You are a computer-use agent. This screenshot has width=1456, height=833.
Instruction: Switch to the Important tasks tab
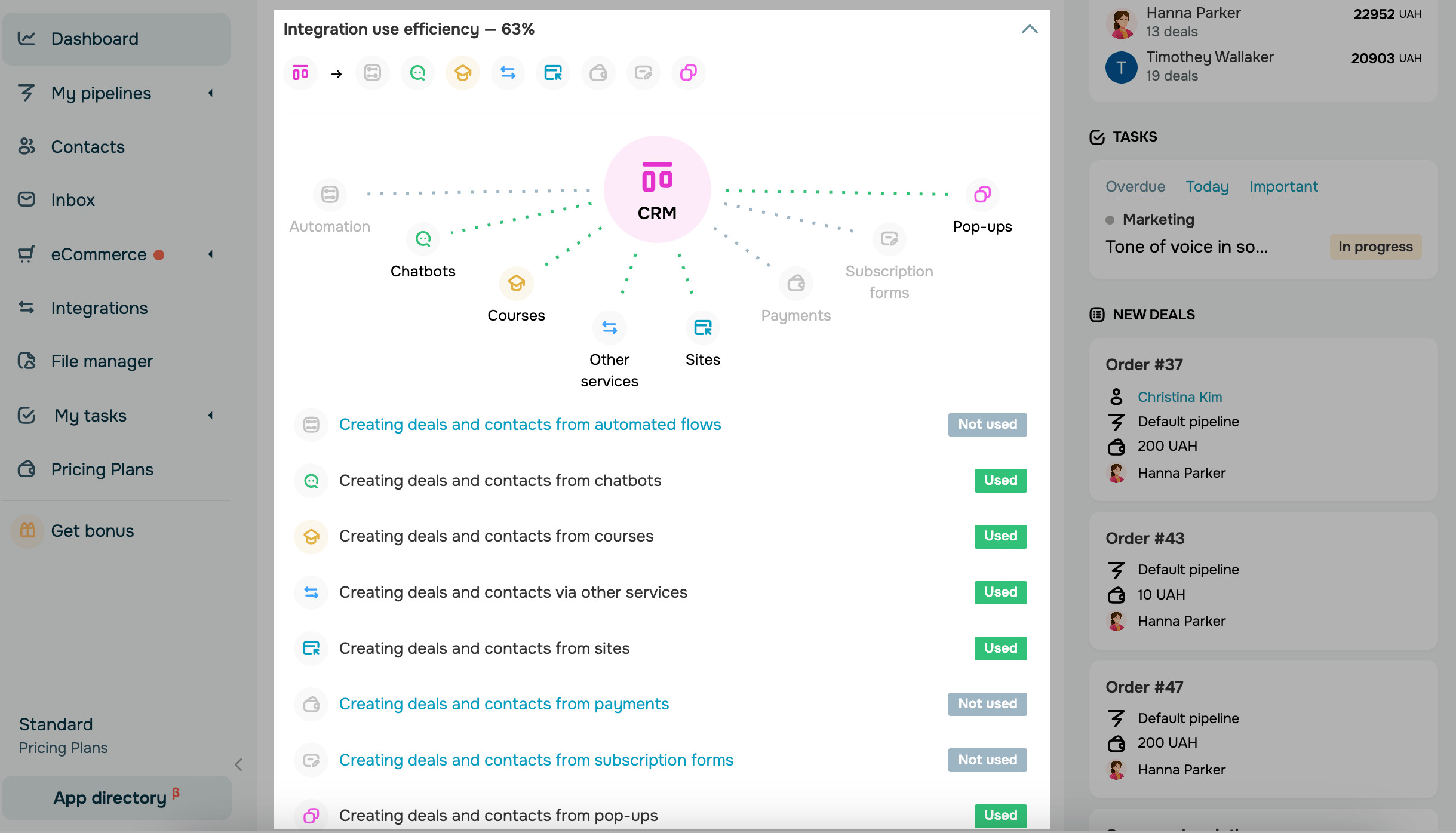1283,187
